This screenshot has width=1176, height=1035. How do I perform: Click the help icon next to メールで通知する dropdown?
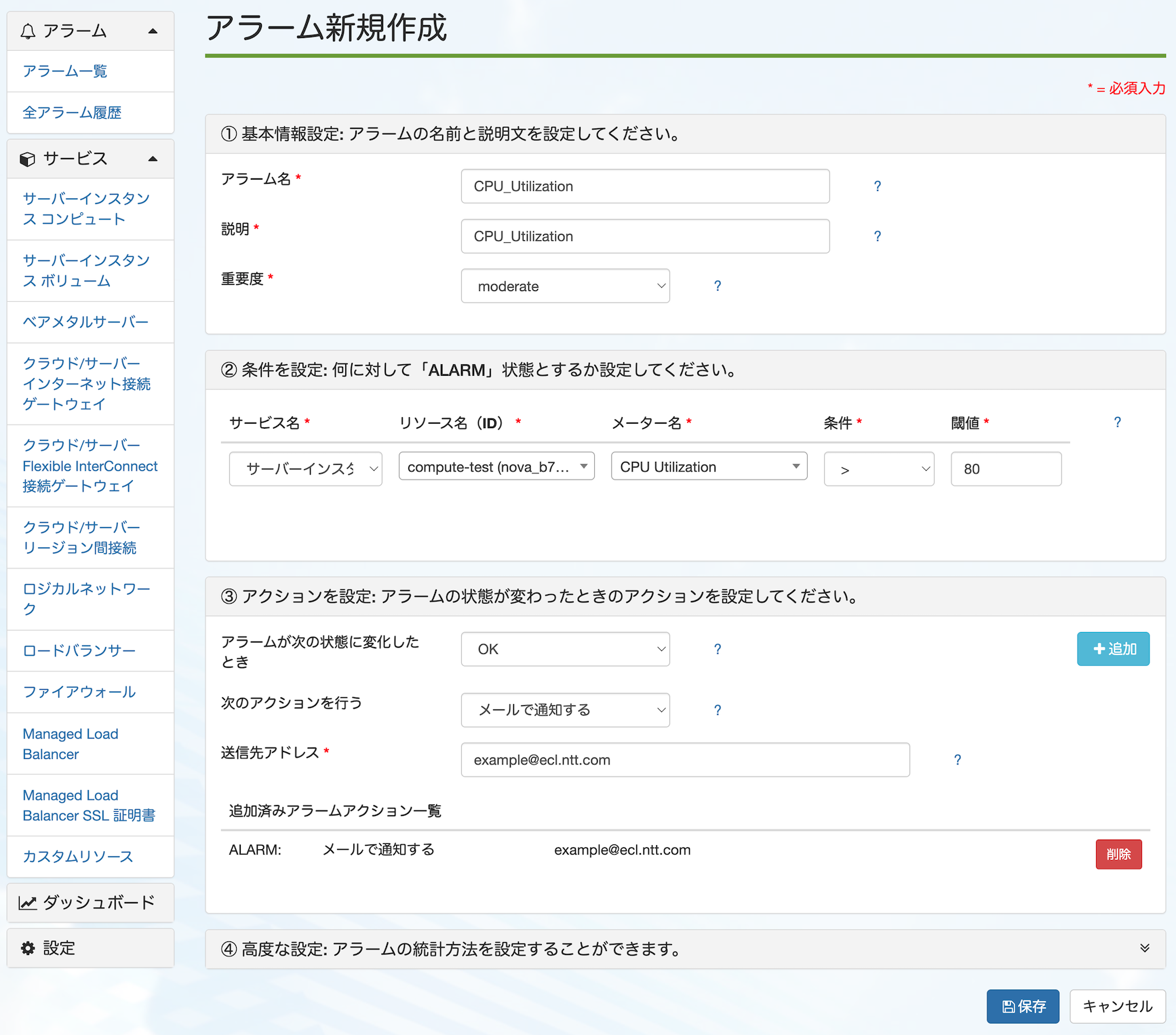pyautogui.click(x=717, y=710)
